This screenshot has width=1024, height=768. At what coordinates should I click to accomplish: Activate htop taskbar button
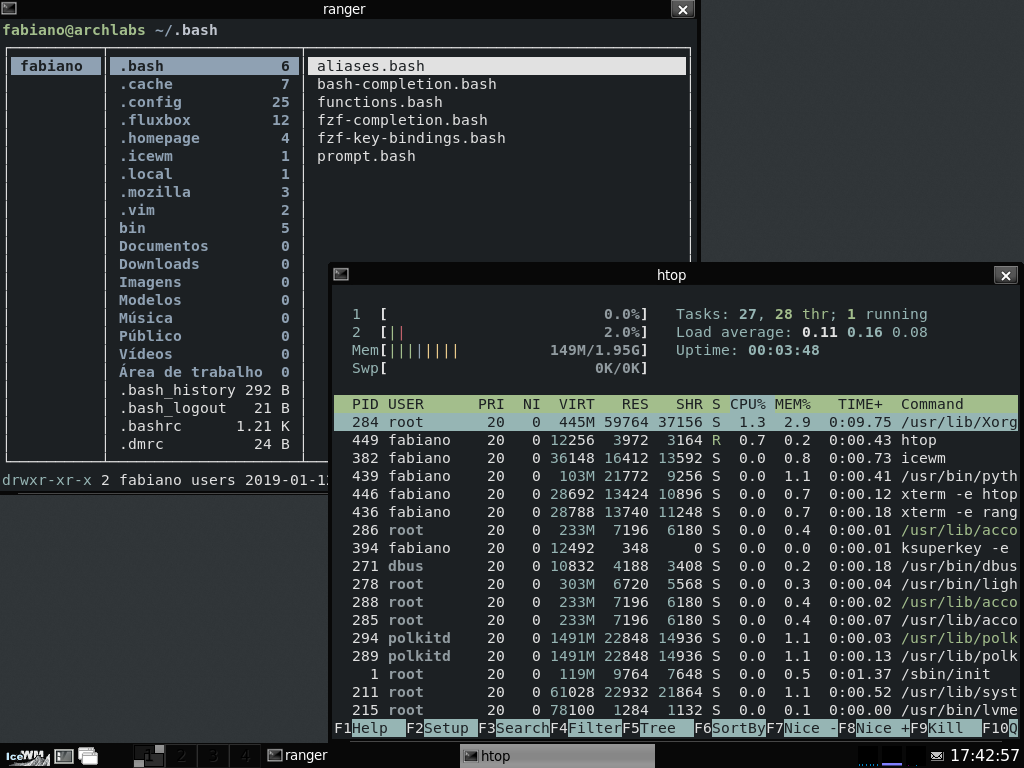(557, 756)
